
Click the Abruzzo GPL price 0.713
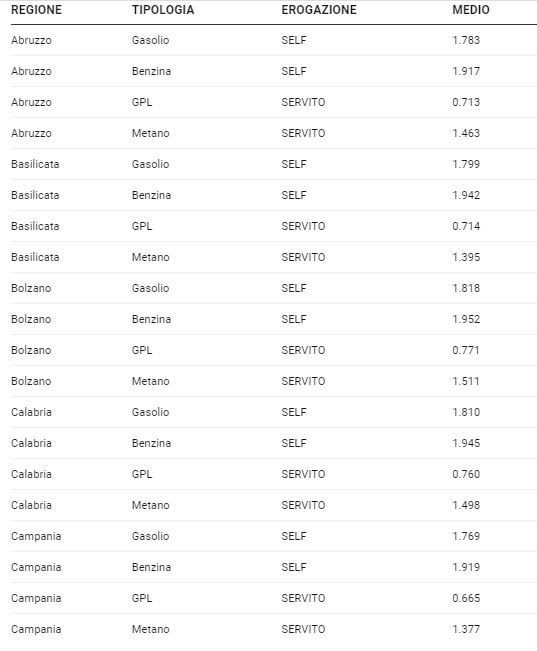click(x=466, y=102)
